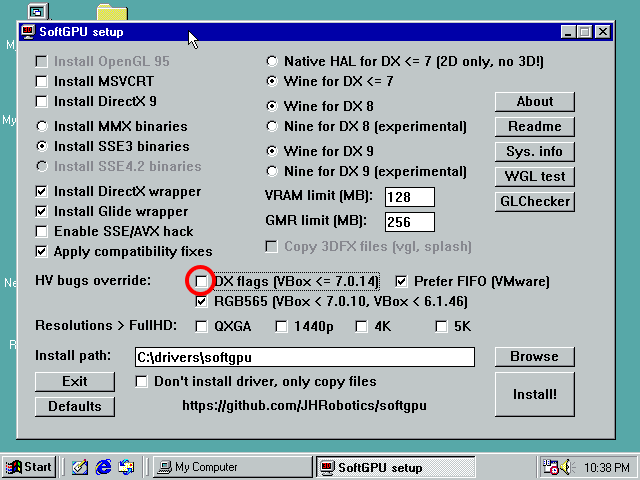Click the Install path text field
Screen dimensions: 640x480
click(x=304, y=357)
